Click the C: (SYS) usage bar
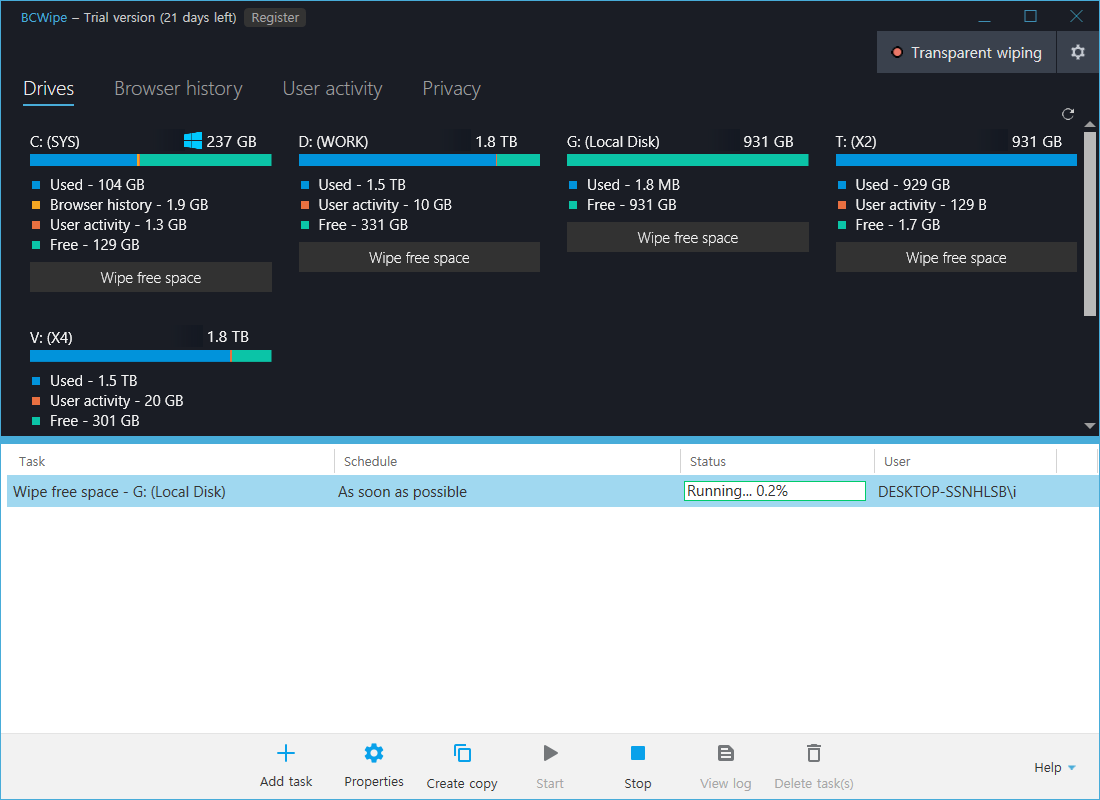The image size is (1100, 800). [151, 160]
